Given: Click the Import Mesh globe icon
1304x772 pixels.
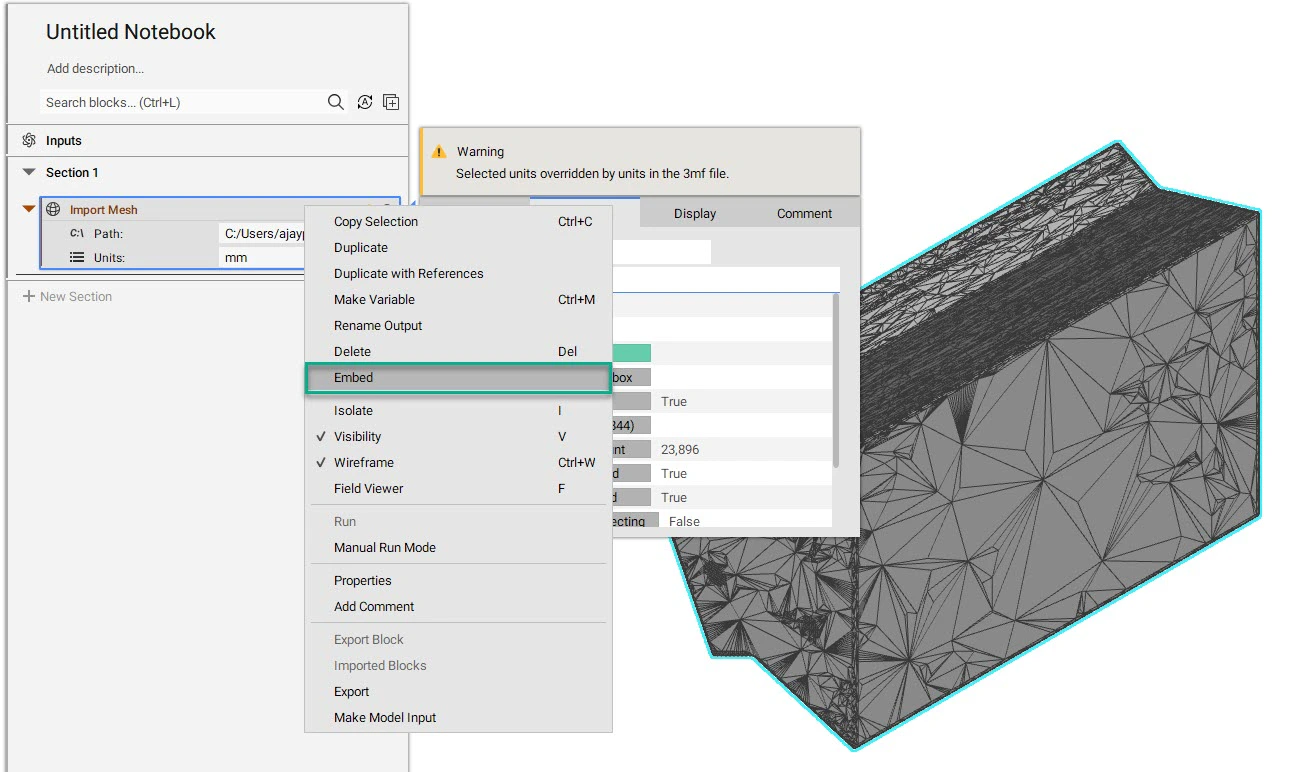Looking at the screenshot, I should pyautogui.click(x=52, y=209).
